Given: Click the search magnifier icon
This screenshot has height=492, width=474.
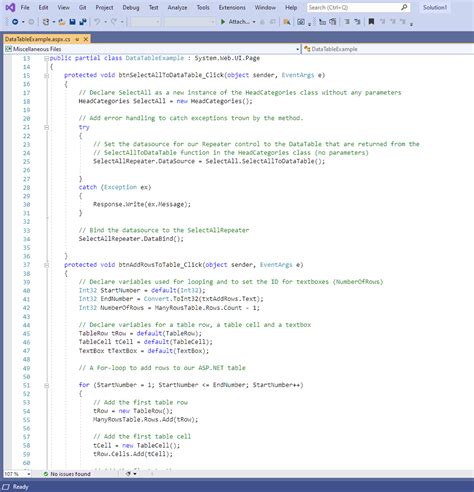Looking at the screenshot, I should pyautogui.click(x=404, y=7).
